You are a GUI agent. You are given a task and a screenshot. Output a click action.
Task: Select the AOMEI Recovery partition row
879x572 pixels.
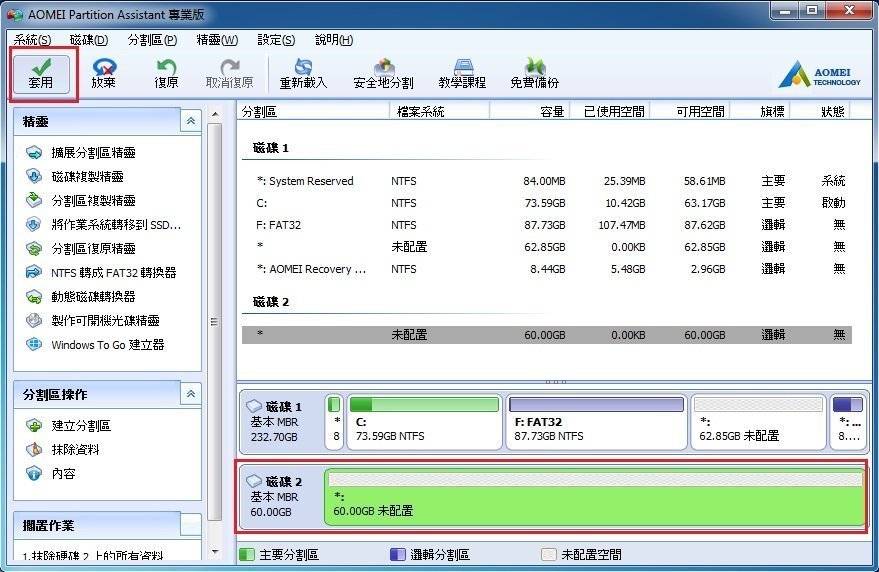tap(547, 269)
